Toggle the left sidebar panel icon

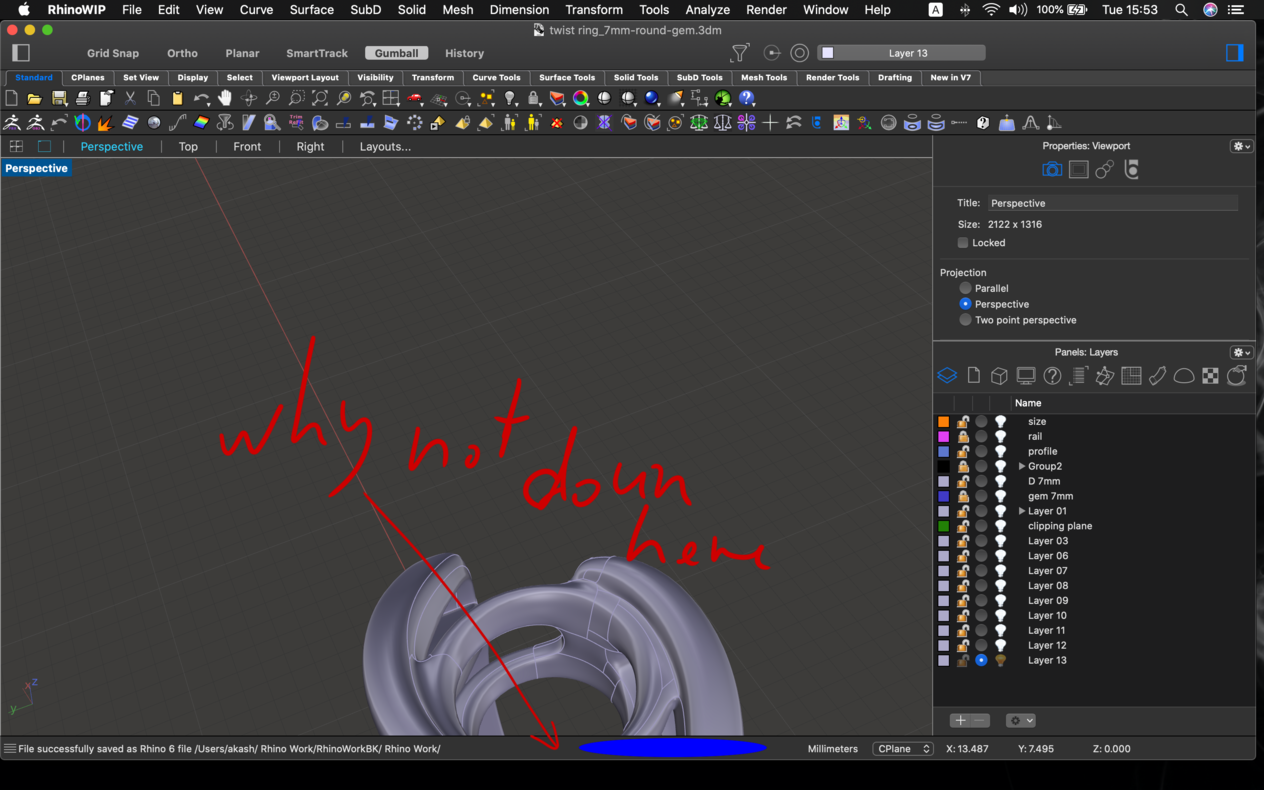coord(21,53)
